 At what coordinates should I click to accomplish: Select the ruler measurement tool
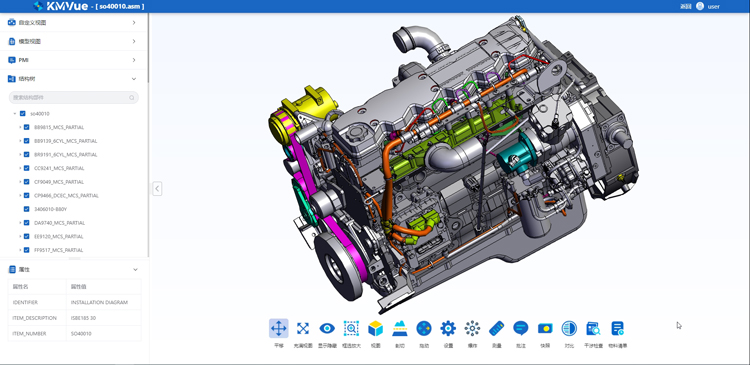tap(496, 328)
